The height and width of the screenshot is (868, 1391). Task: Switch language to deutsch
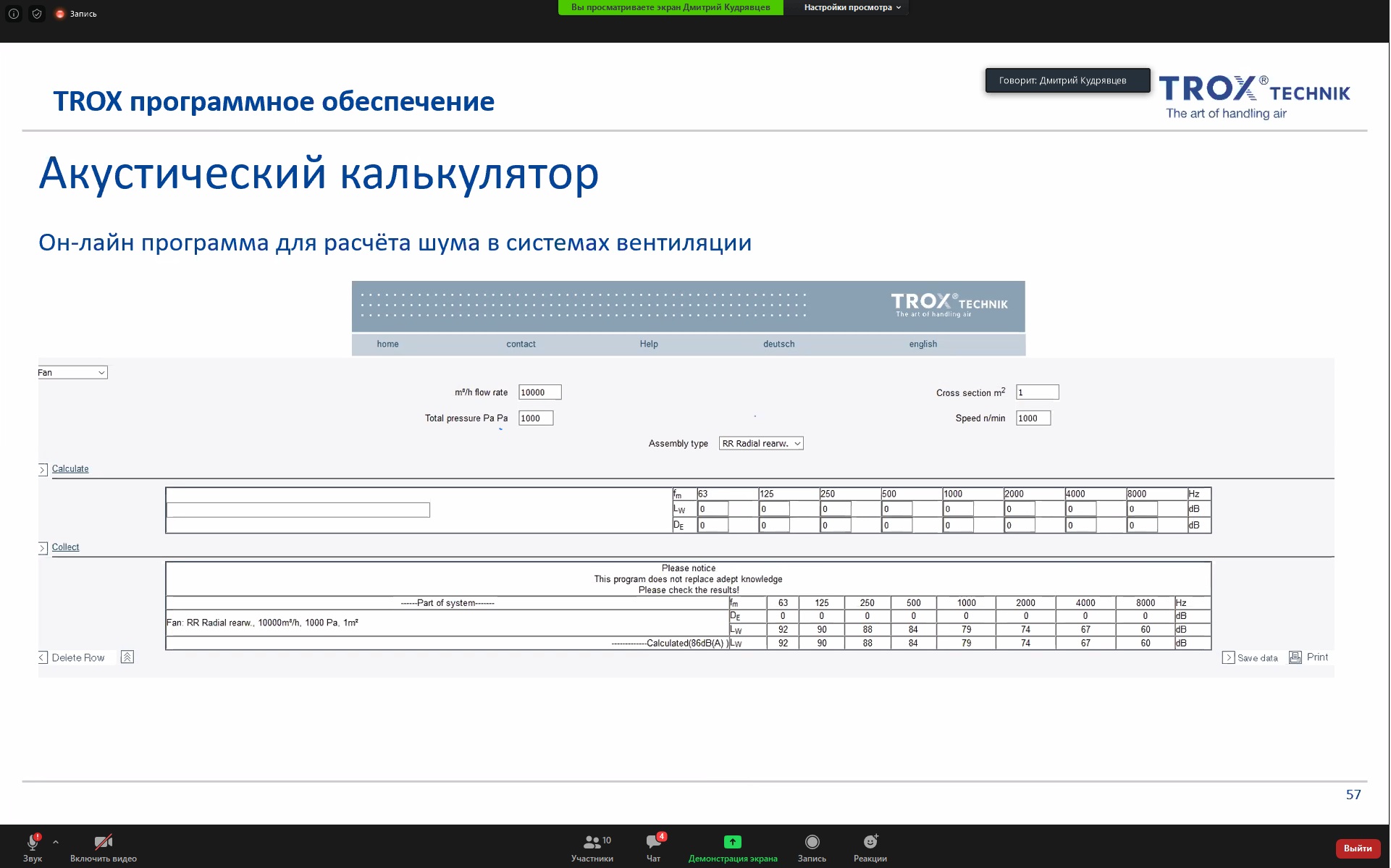tap(778, 344)
